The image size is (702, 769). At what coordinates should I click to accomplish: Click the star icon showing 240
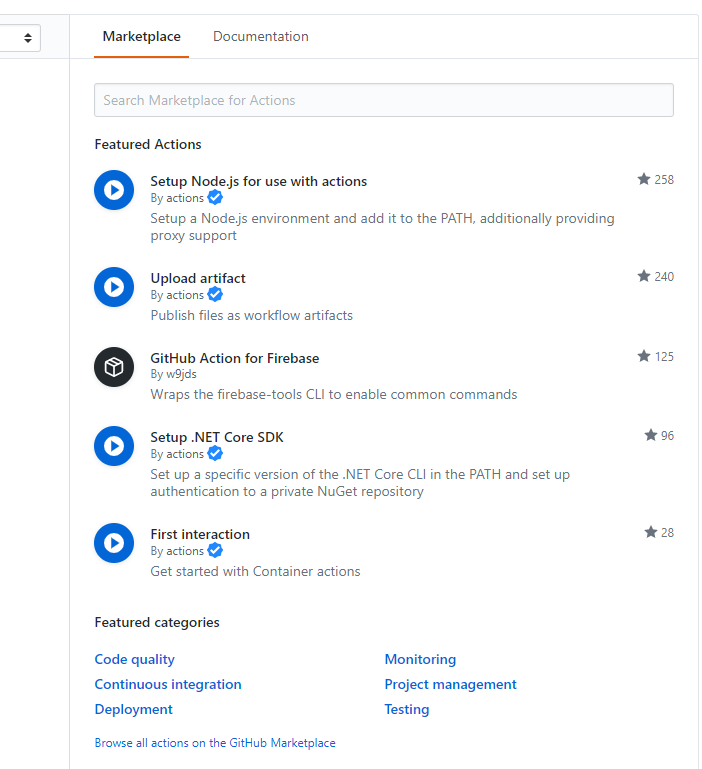644,276
